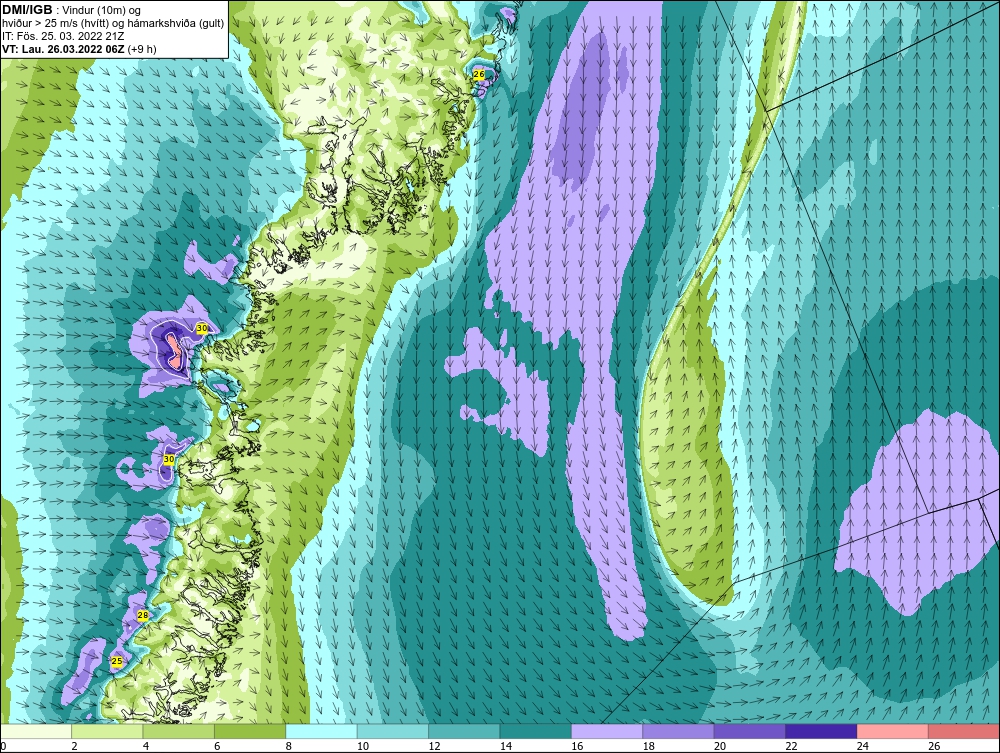The width and height of the screenshot is (1000, 753).
Task: Click the DMI/IGB title text
Action: coord(27,10)
